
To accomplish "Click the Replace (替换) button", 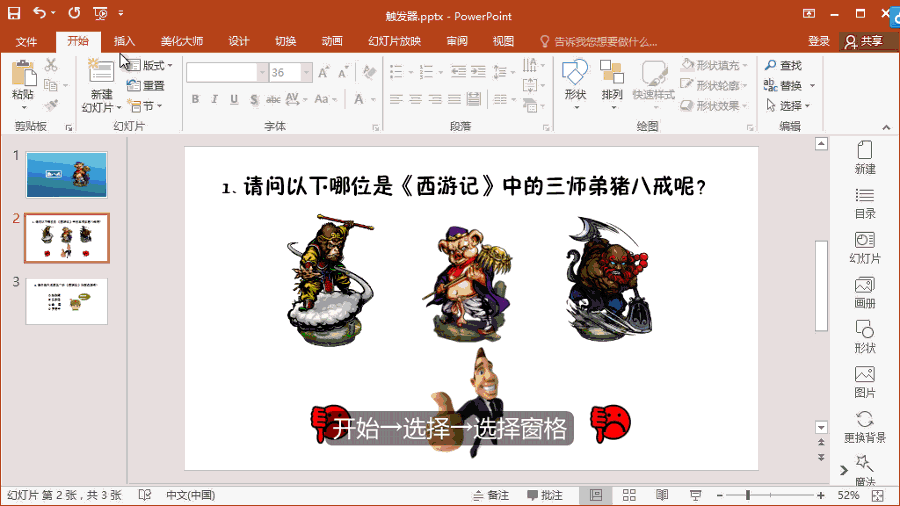I will pyautogui.click(x=783, y=85).
